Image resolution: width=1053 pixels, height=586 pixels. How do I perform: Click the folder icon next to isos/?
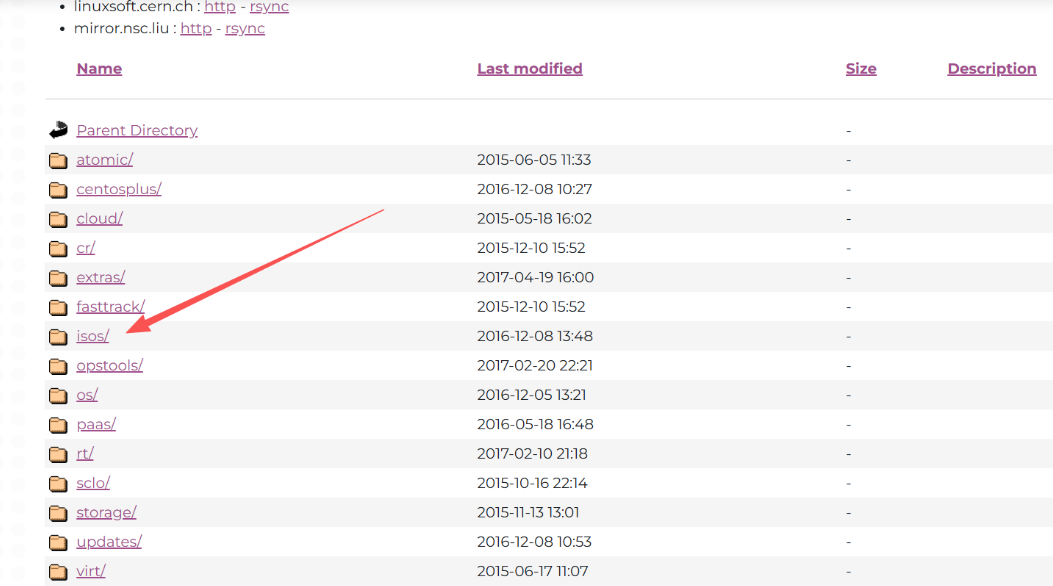coord(58,337)
